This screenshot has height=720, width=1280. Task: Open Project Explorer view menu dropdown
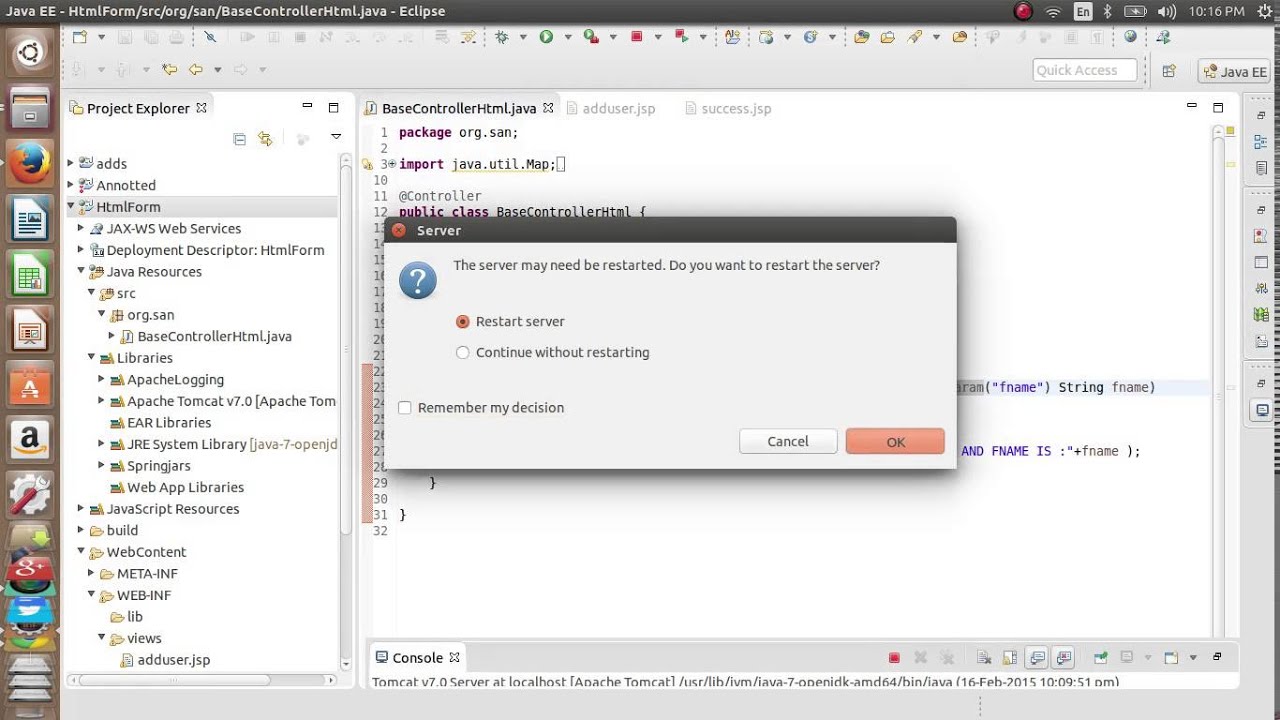coord(336,139)
